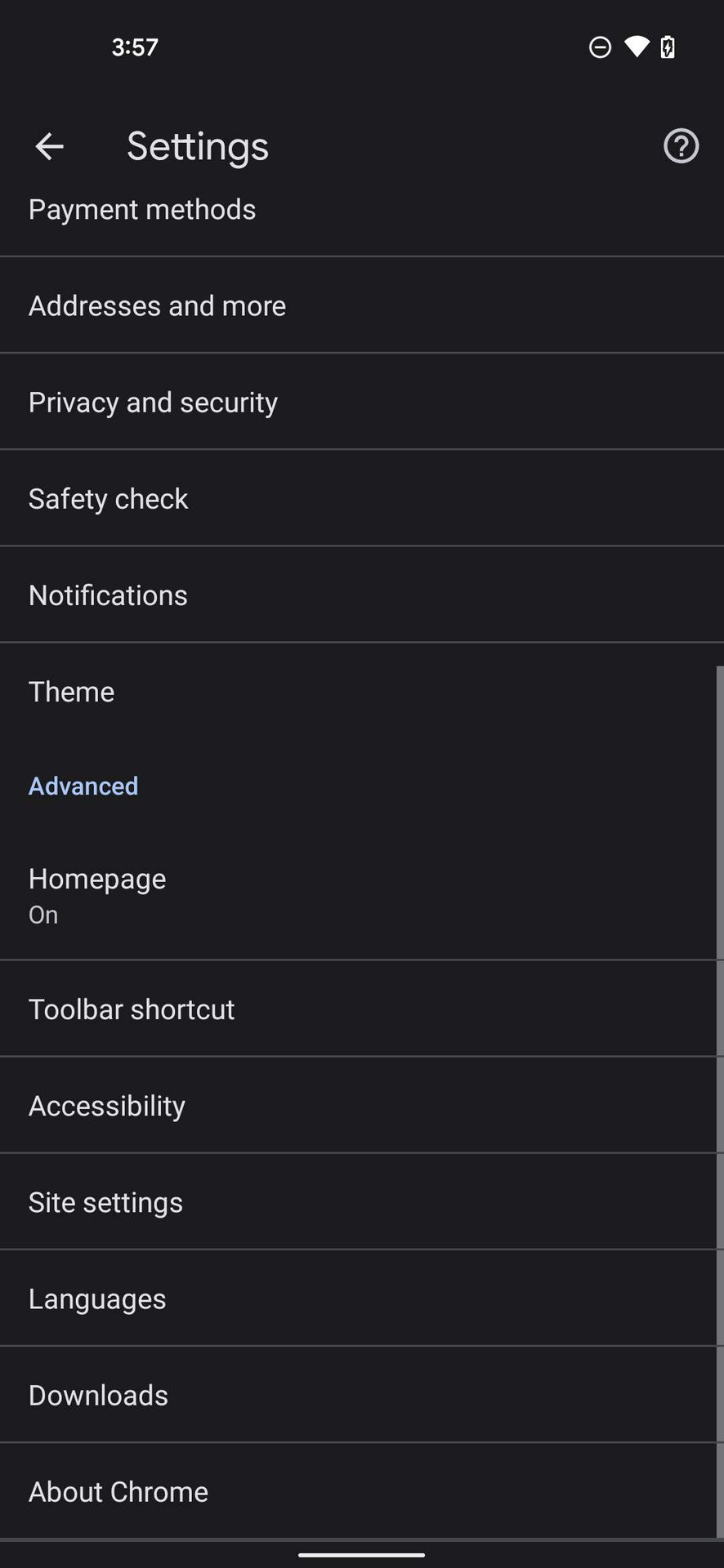Open Notifications settings
Viewport: 724px width, 1568px height.
coord(108,595)
